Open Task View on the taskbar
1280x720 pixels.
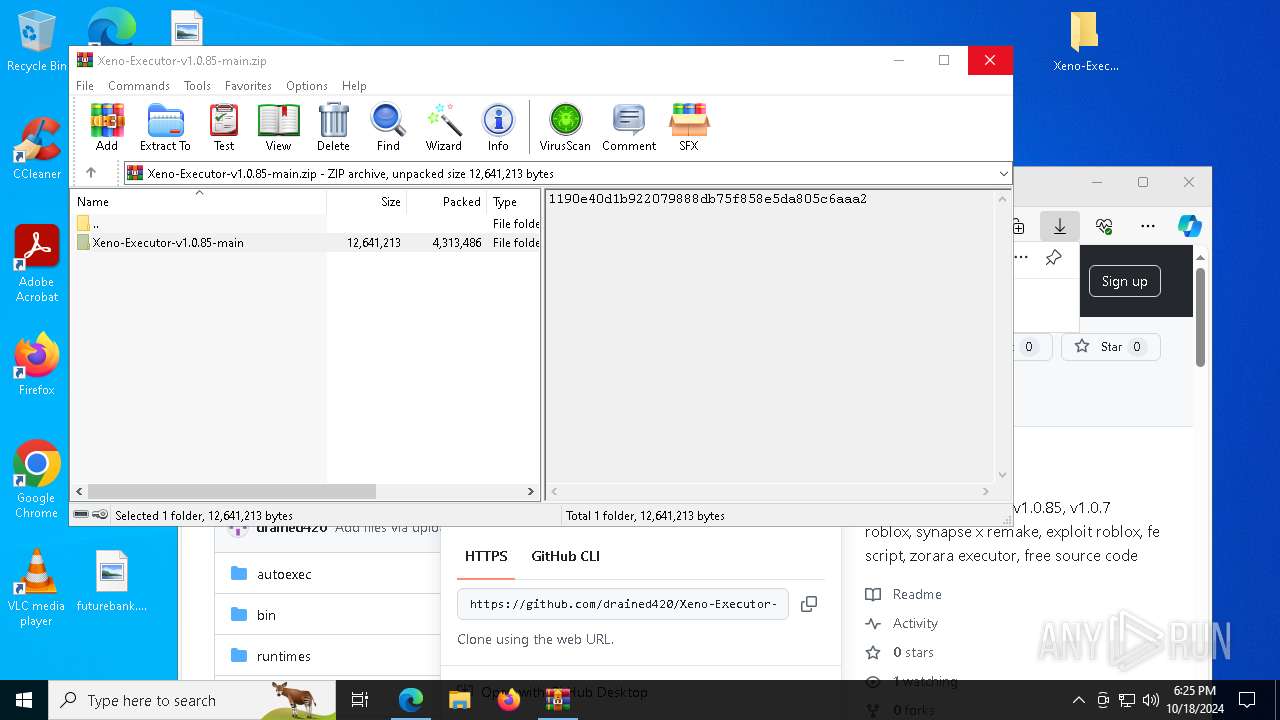click(360, 700)
